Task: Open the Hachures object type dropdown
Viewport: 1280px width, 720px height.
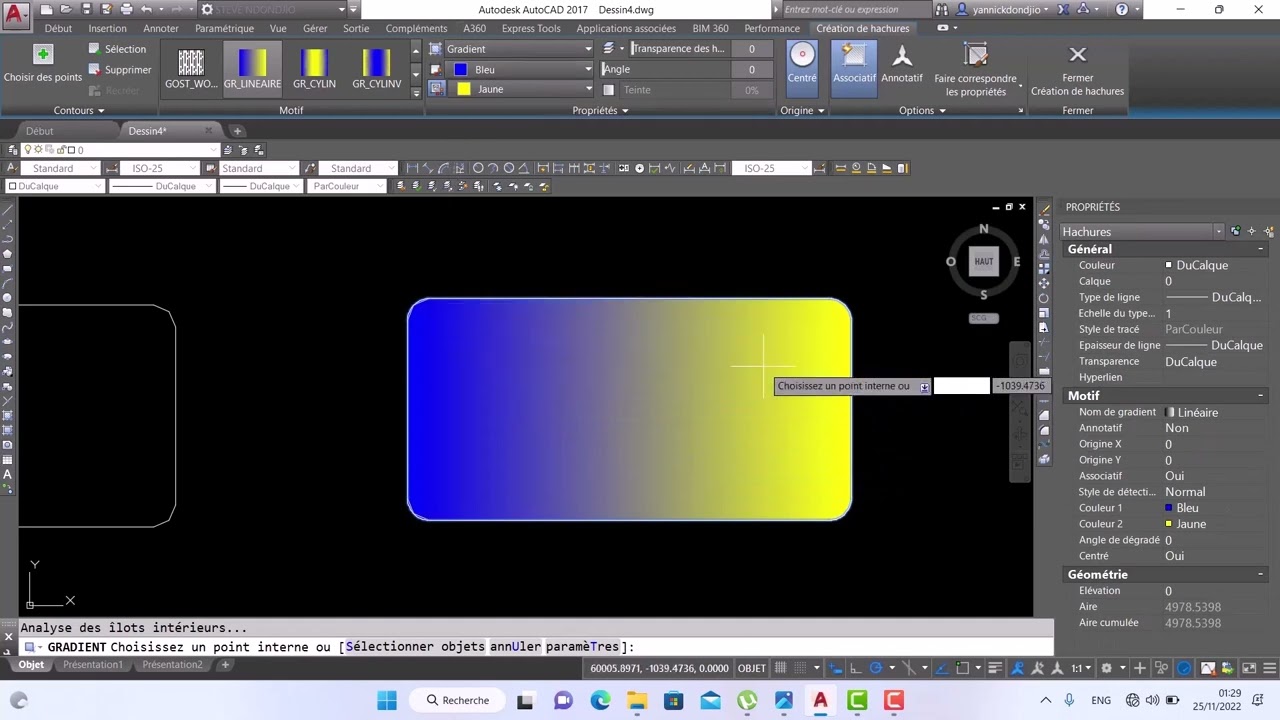Action: coord(1142,231)
